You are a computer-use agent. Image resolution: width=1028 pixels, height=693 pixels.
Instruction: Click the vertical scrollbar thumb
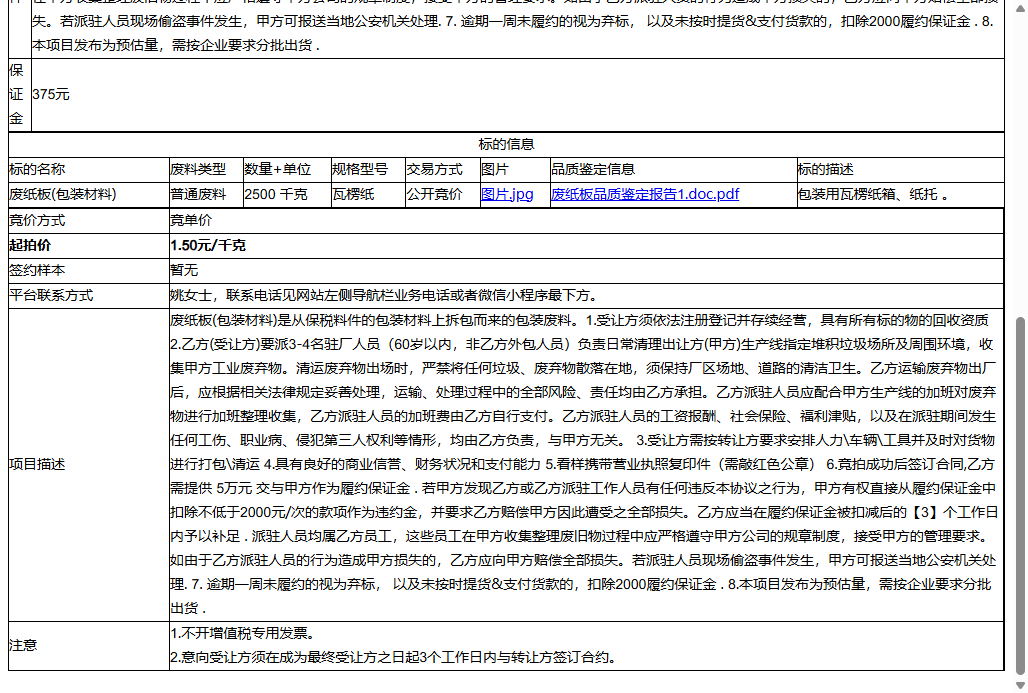point(1019,496)
